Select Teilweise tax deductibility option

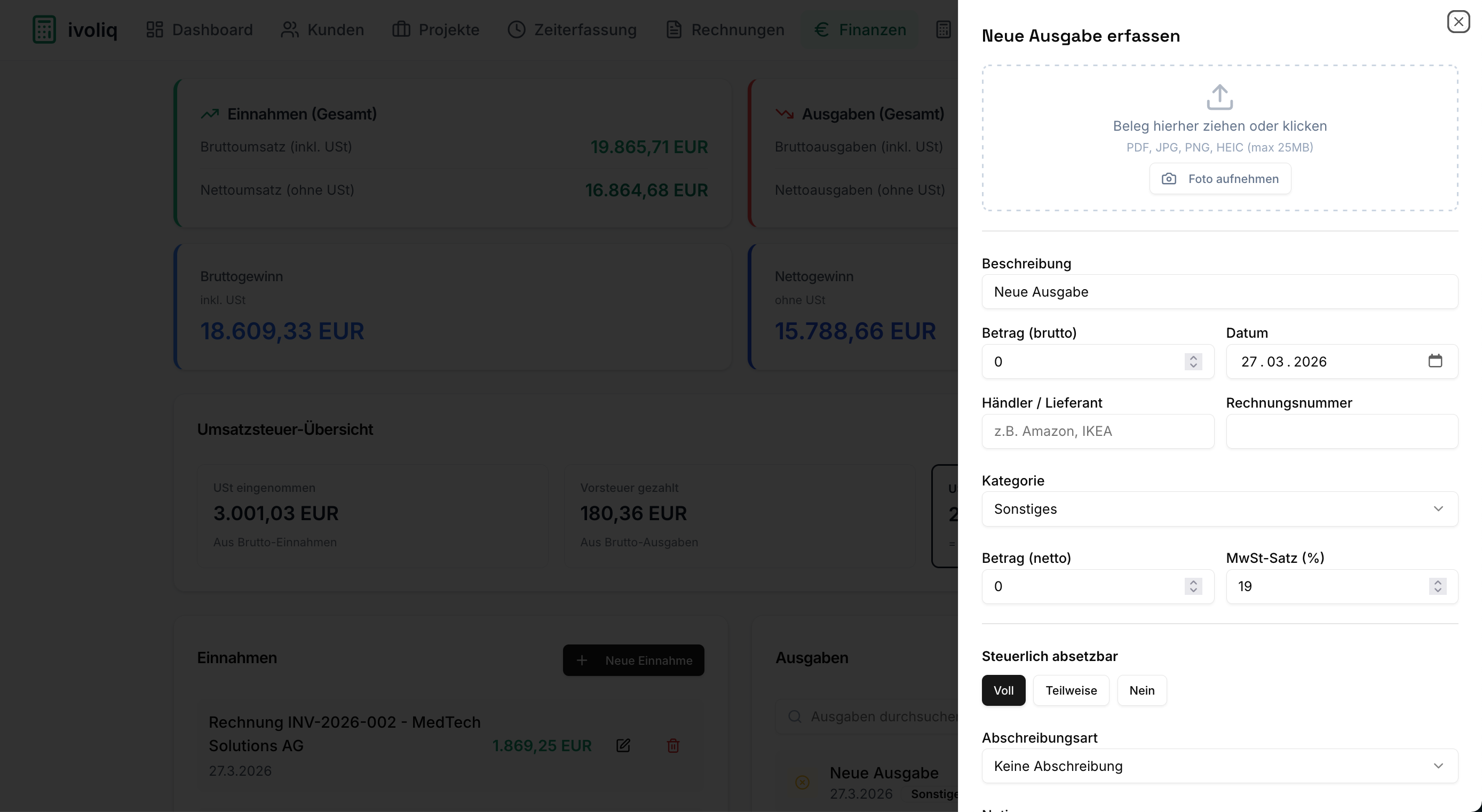tap(1071, 691)
